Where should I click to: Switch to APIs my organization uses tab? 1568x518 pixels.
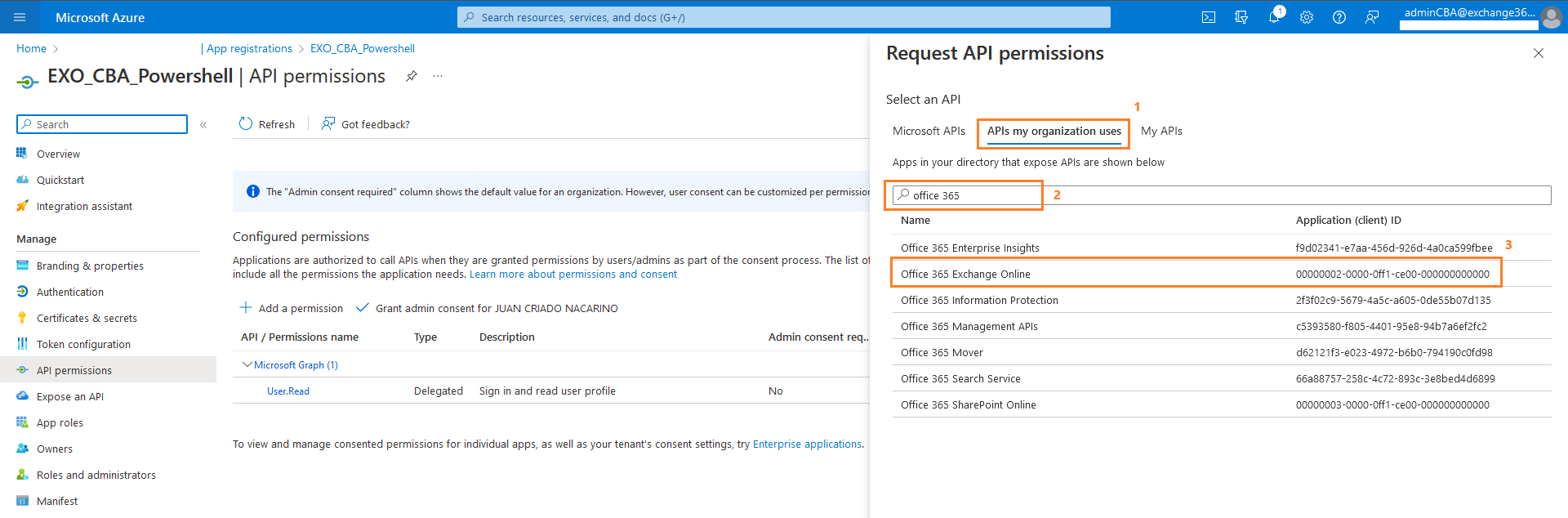pyautogui.click(x=1054, y=131)
